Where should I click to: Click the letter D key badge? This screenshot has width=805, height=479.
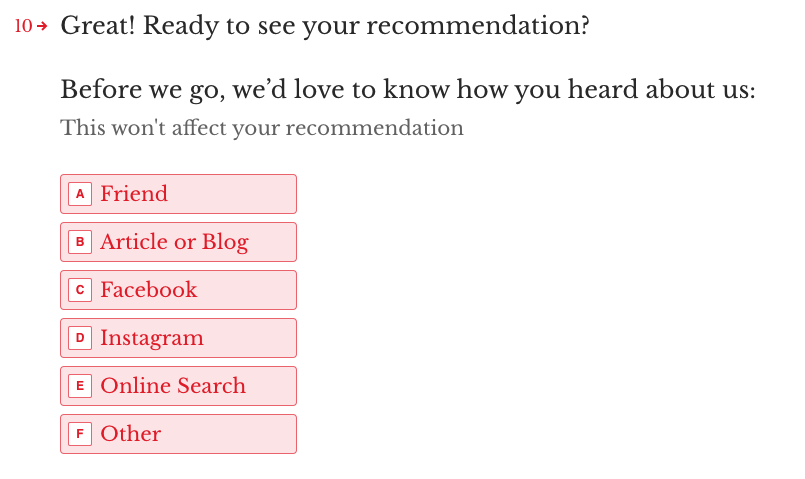(x=80, y=338)
